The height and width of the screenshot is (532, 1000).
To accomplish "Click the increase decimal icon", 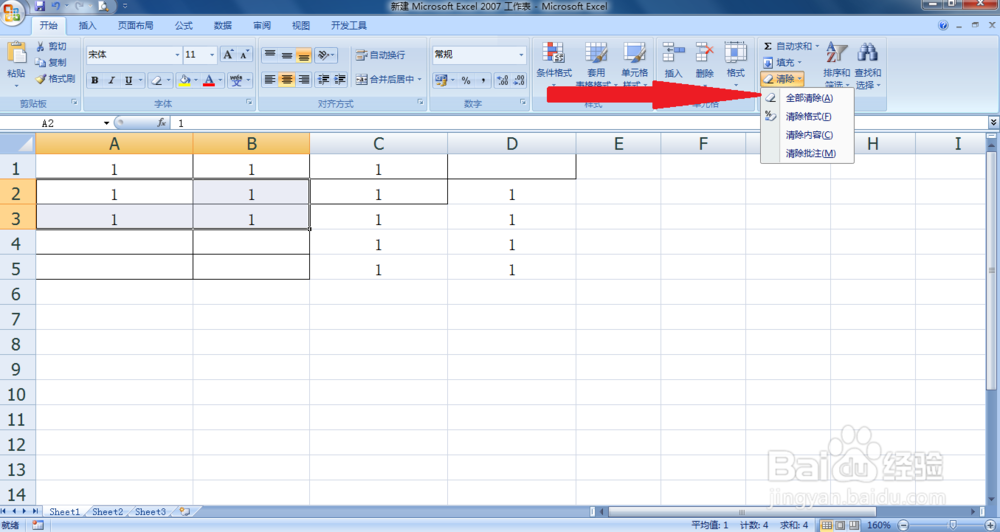I will (x=503, y=80).
